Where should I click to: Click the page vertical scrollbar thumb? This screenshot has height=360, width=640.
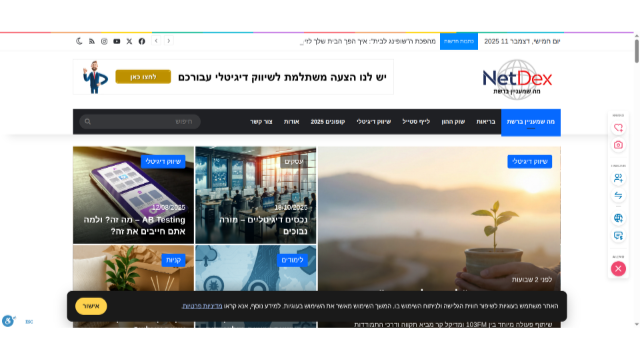tap(637, 51)
